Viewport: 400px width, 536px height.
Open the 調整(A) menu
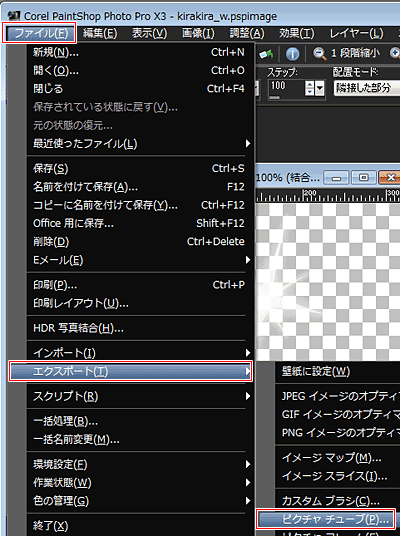pos(247,33)
